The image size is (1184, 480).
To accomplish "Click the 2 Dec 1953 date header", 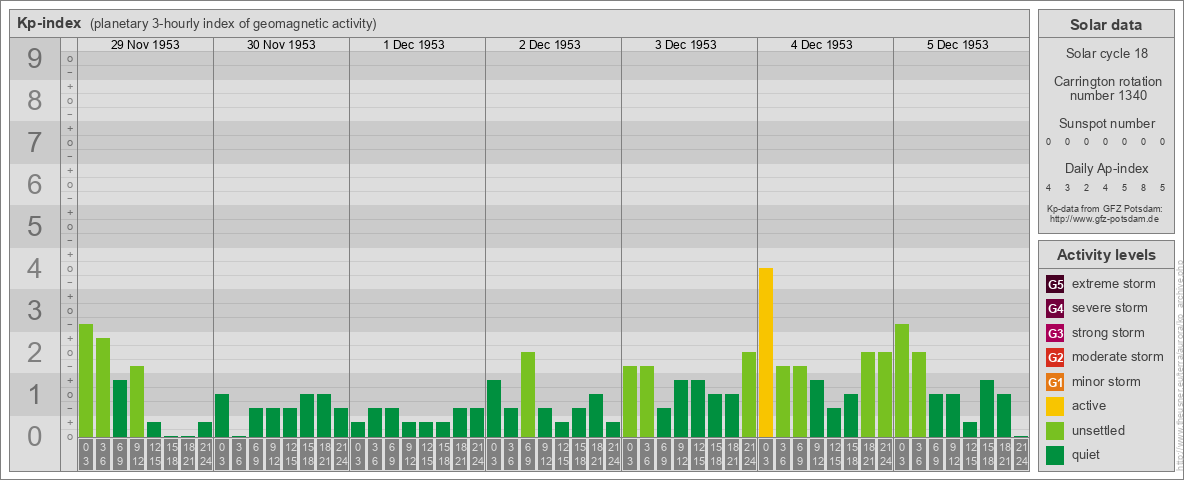I will point(550,45).
